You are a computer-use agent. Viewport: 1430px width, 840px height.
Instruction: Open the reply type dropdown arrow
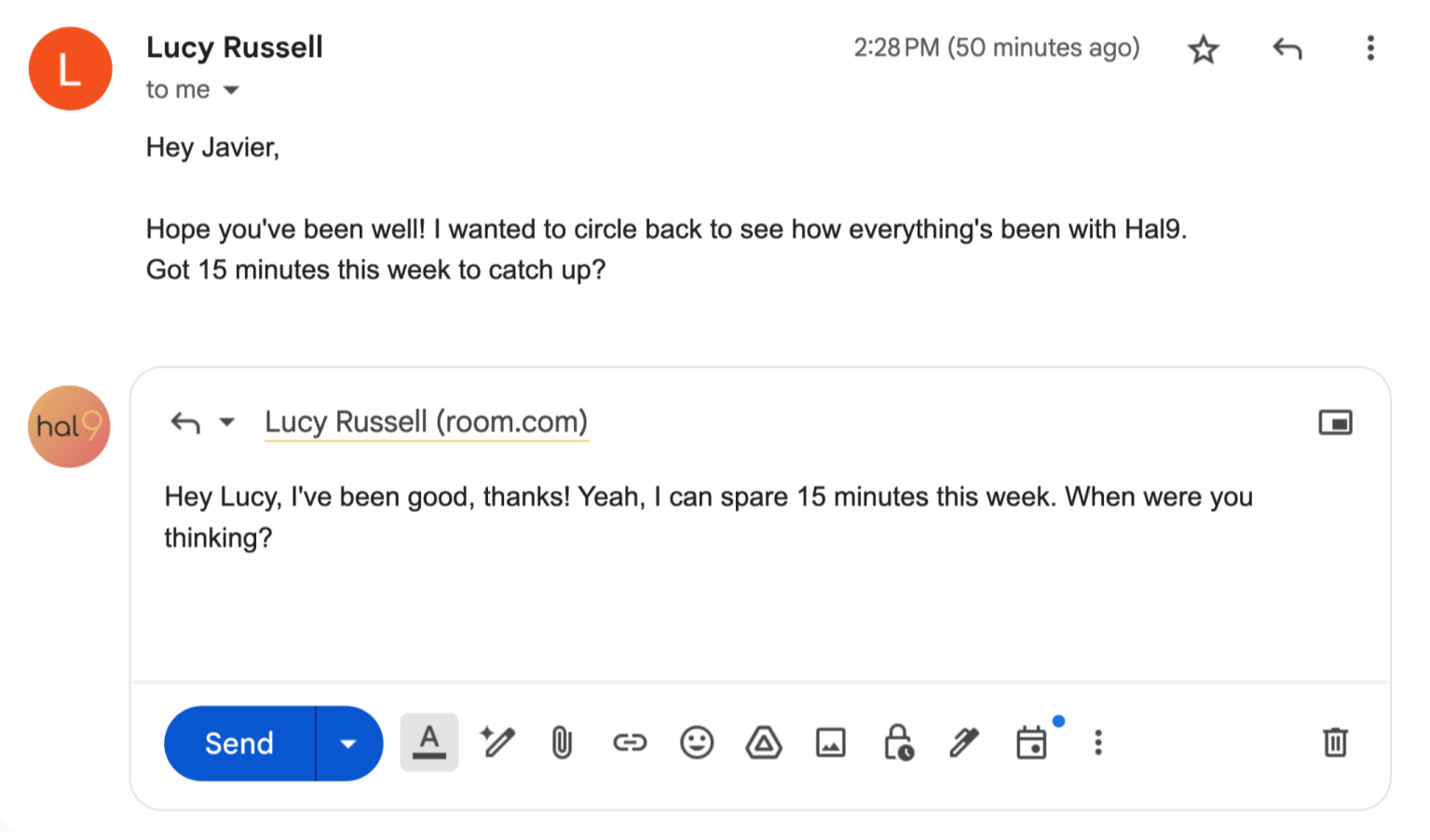click(x=226, y=423)
